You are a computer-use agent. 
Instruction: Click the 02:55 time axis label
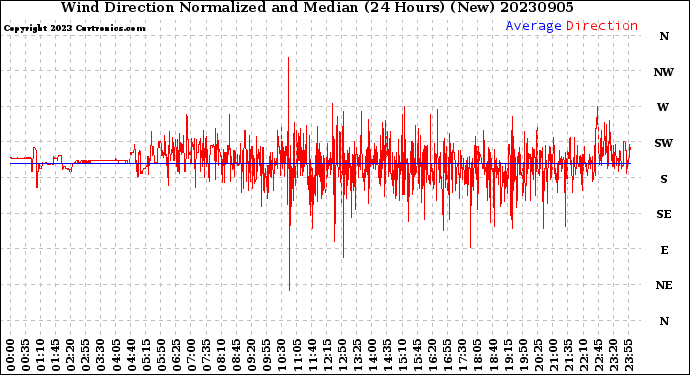(x=86, y=355)
